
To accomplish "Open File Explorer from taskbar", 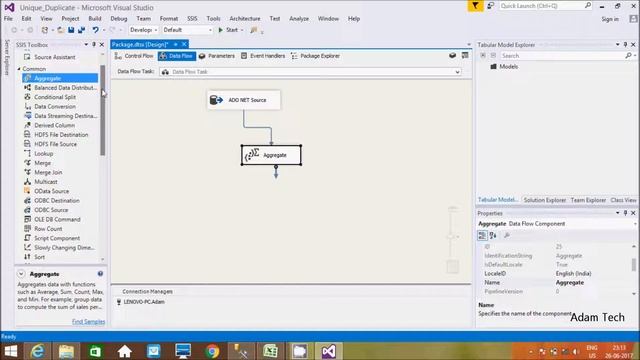I will coord(66,351).
